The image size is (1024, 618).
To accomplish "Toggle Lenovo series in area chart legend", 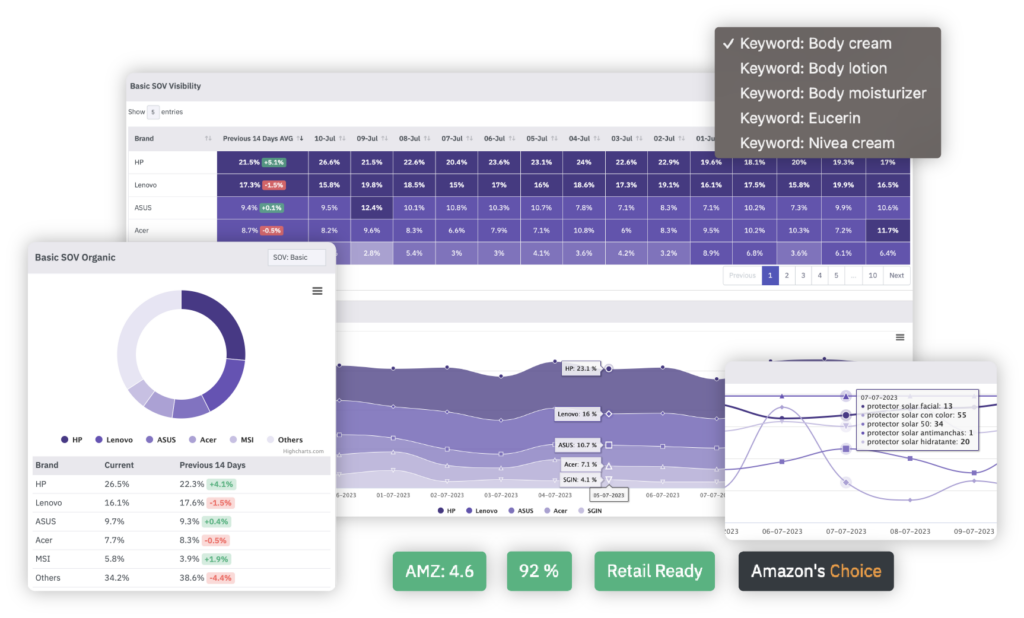I will click(x=481, y=511).
